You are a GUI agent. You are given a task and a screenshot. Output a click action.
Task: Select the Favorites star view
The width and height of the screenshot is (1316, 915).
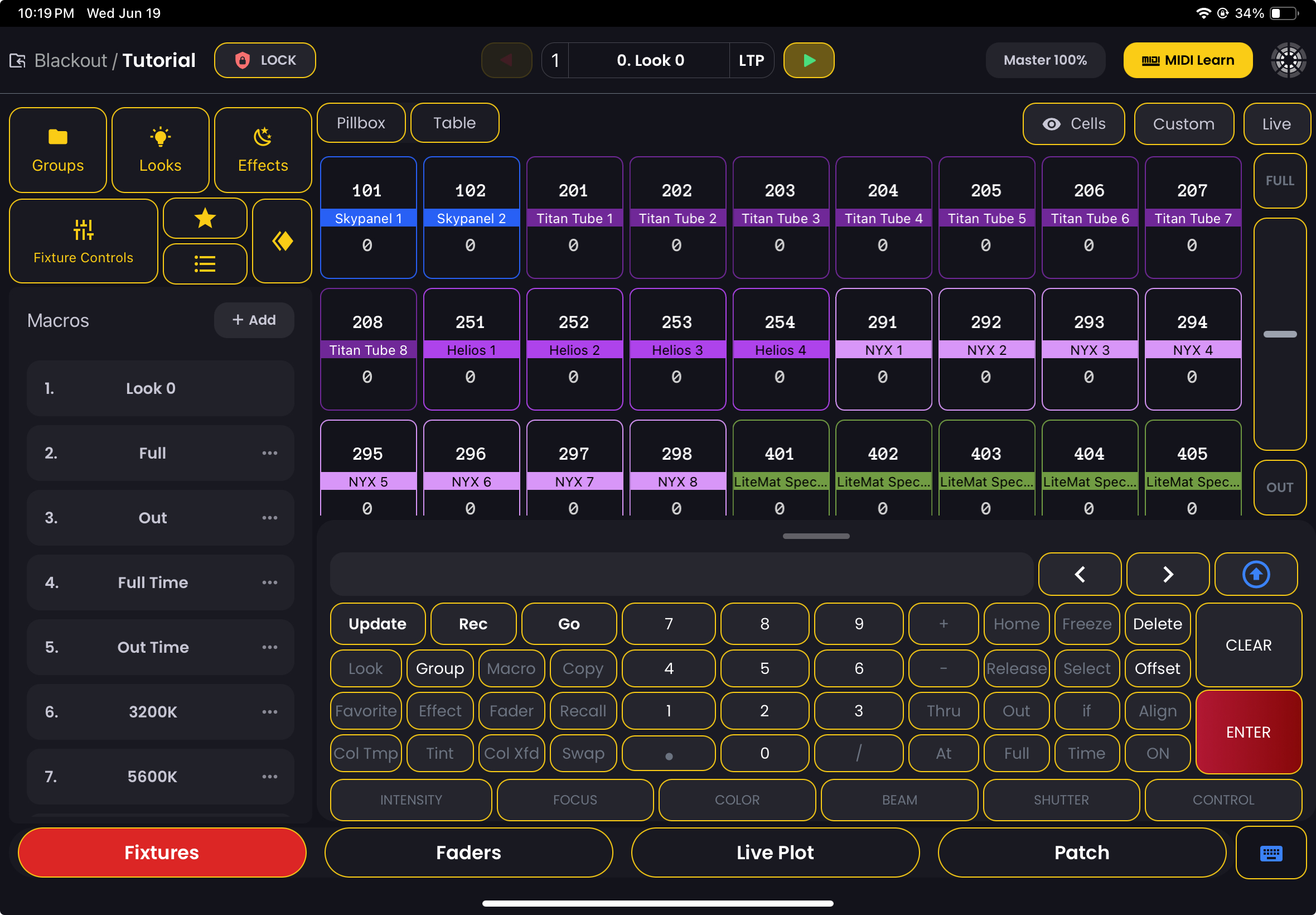click(205, 218)
